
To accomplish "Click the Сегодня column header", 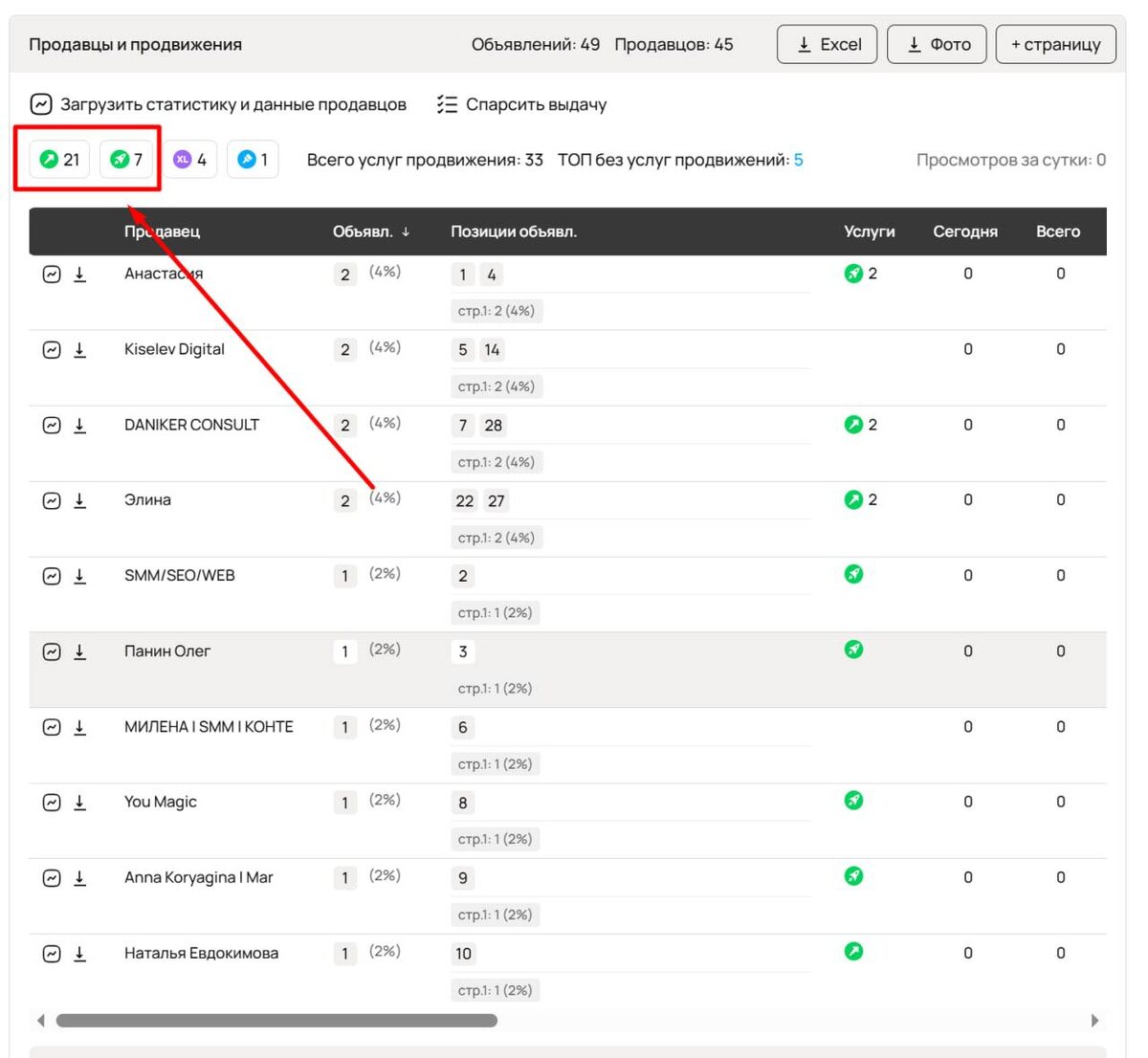I will [x=965, y=231].
